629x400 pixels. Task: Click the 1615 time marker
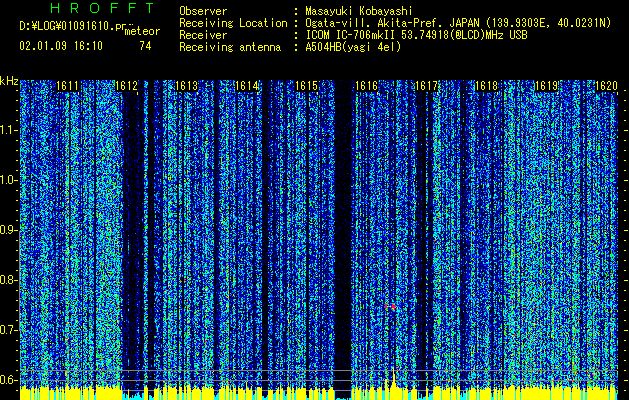[x=306, y=86]
